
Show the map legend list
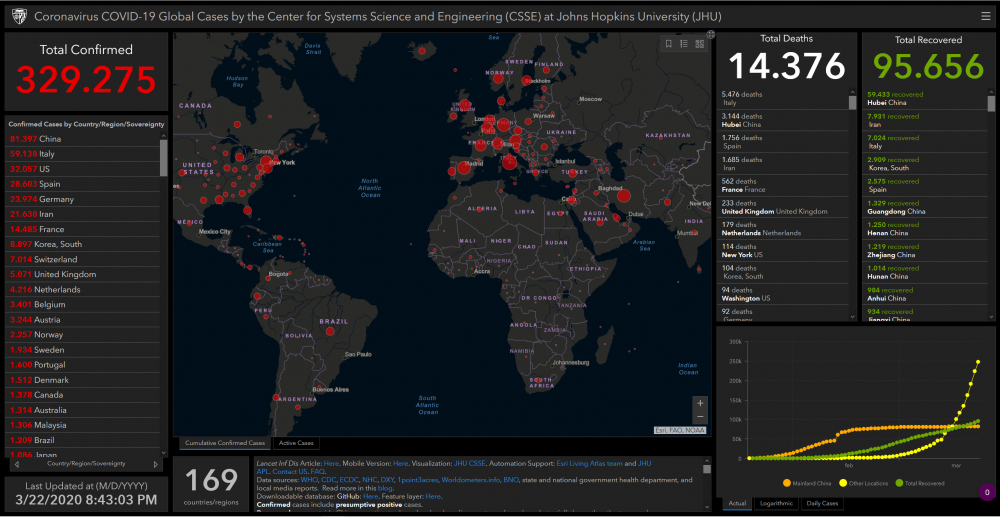pyautogui.click(x=683, y=43)
